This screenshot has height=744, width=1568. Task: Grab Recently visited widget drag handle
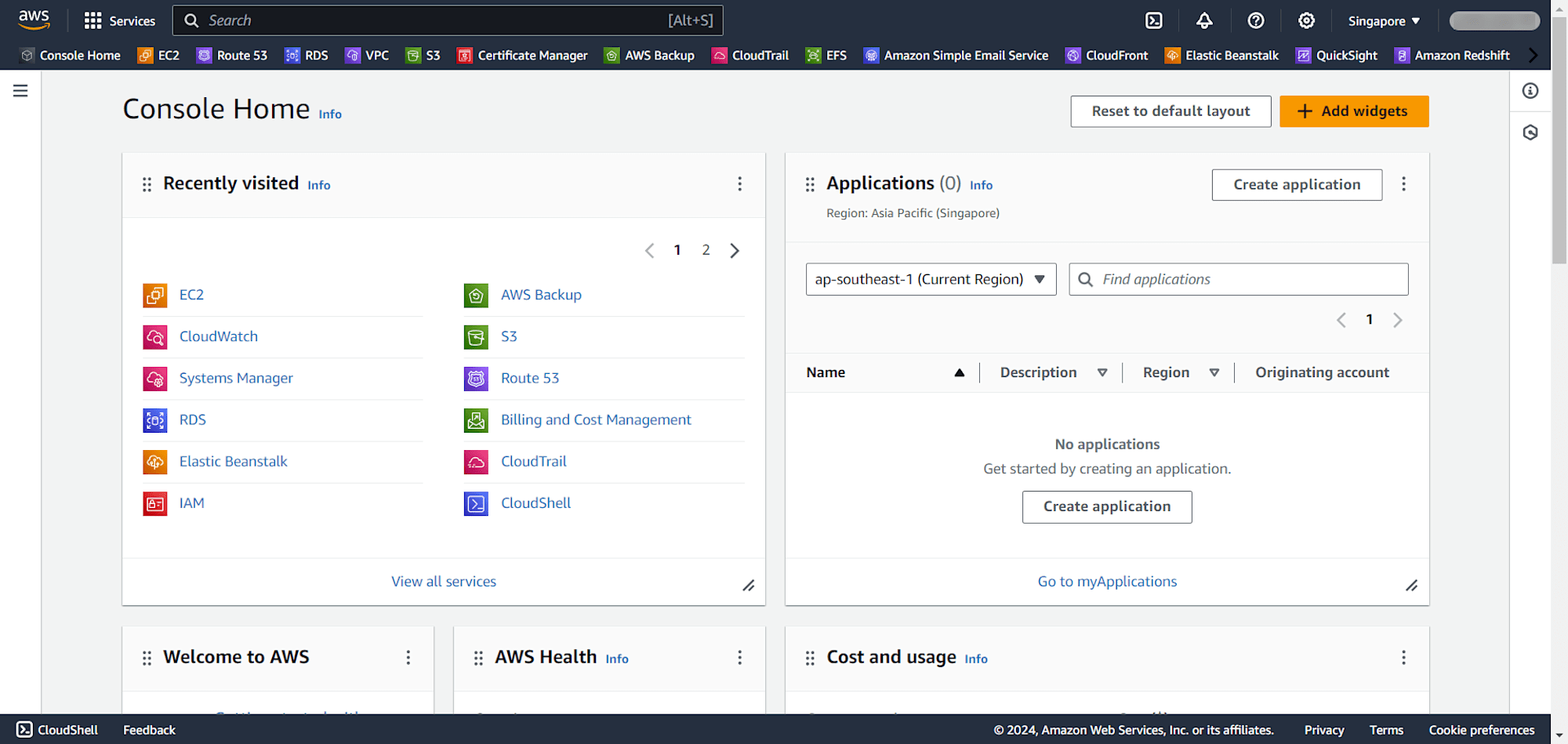(x=147, y=184)
